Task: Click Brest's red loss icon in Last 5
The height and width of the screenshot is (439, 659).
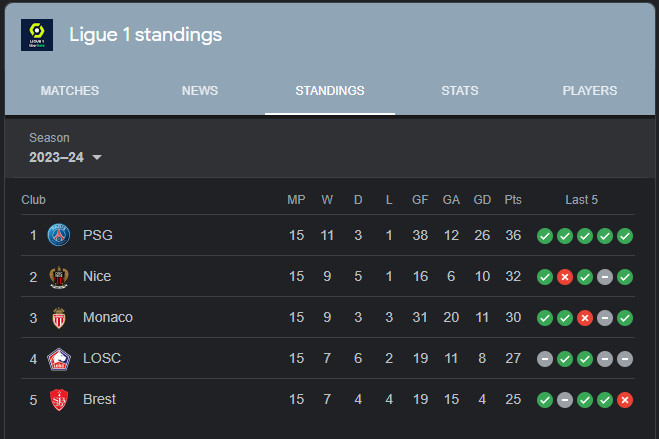Action: click(625, 400)
